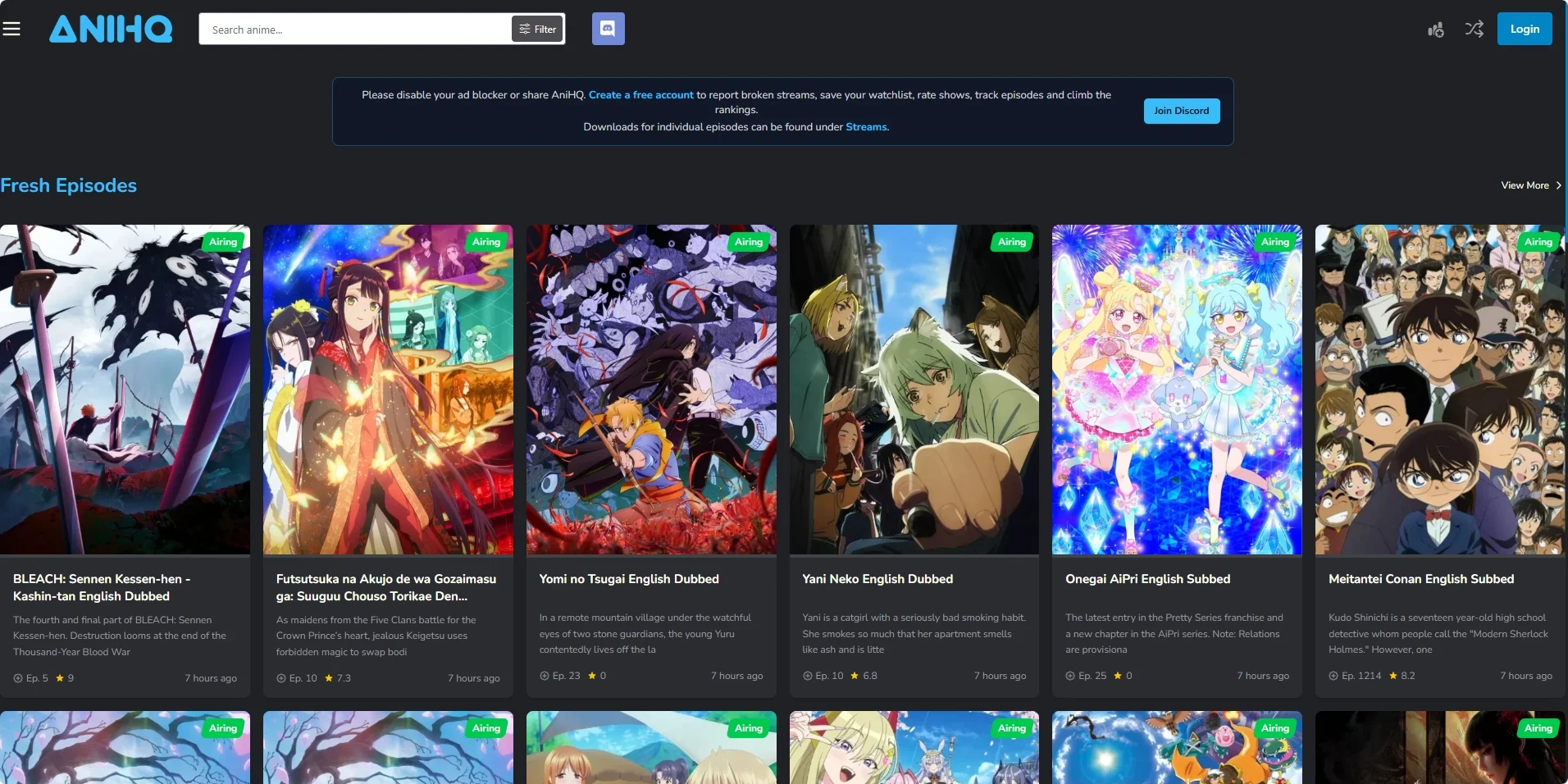
Task: Click Futsutsuka na Akujo de wa Gozaimasu title
Action: (386, 587)
